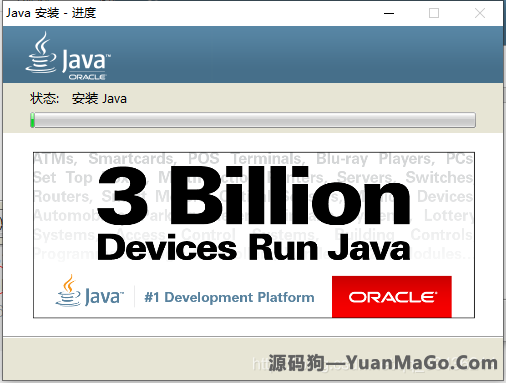Screen dimensions: 506x383
Task: Click the installation progress bar
Action: click(253, 120)
